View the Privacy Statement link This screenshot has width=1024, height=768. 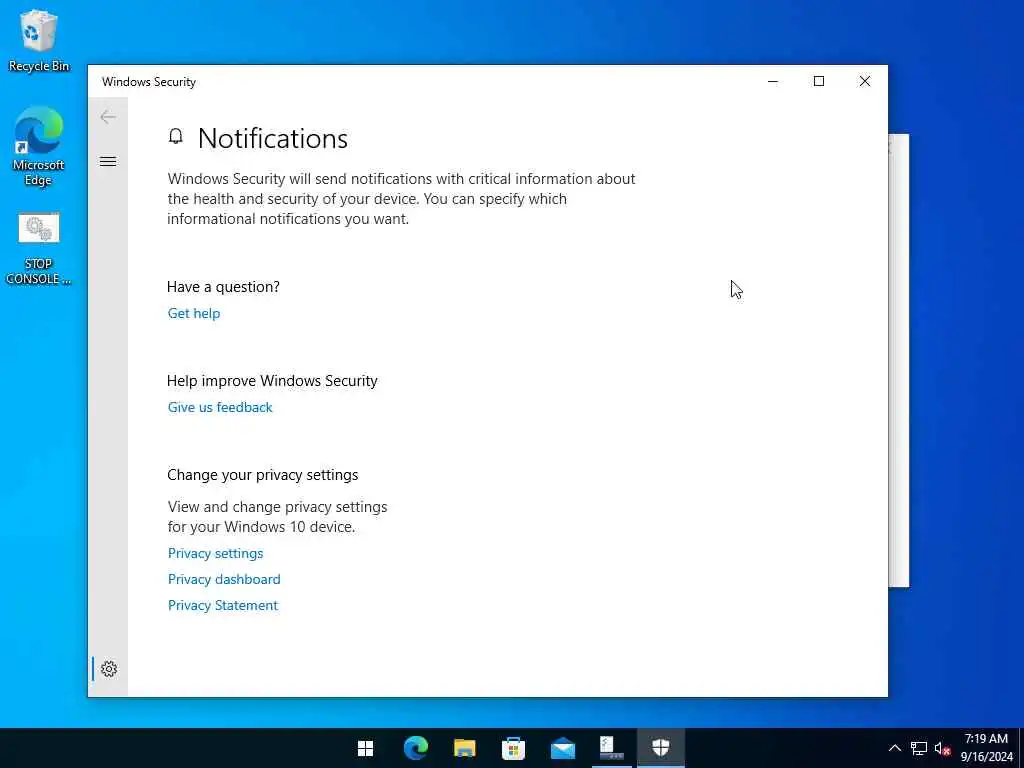tap(223, 605)
